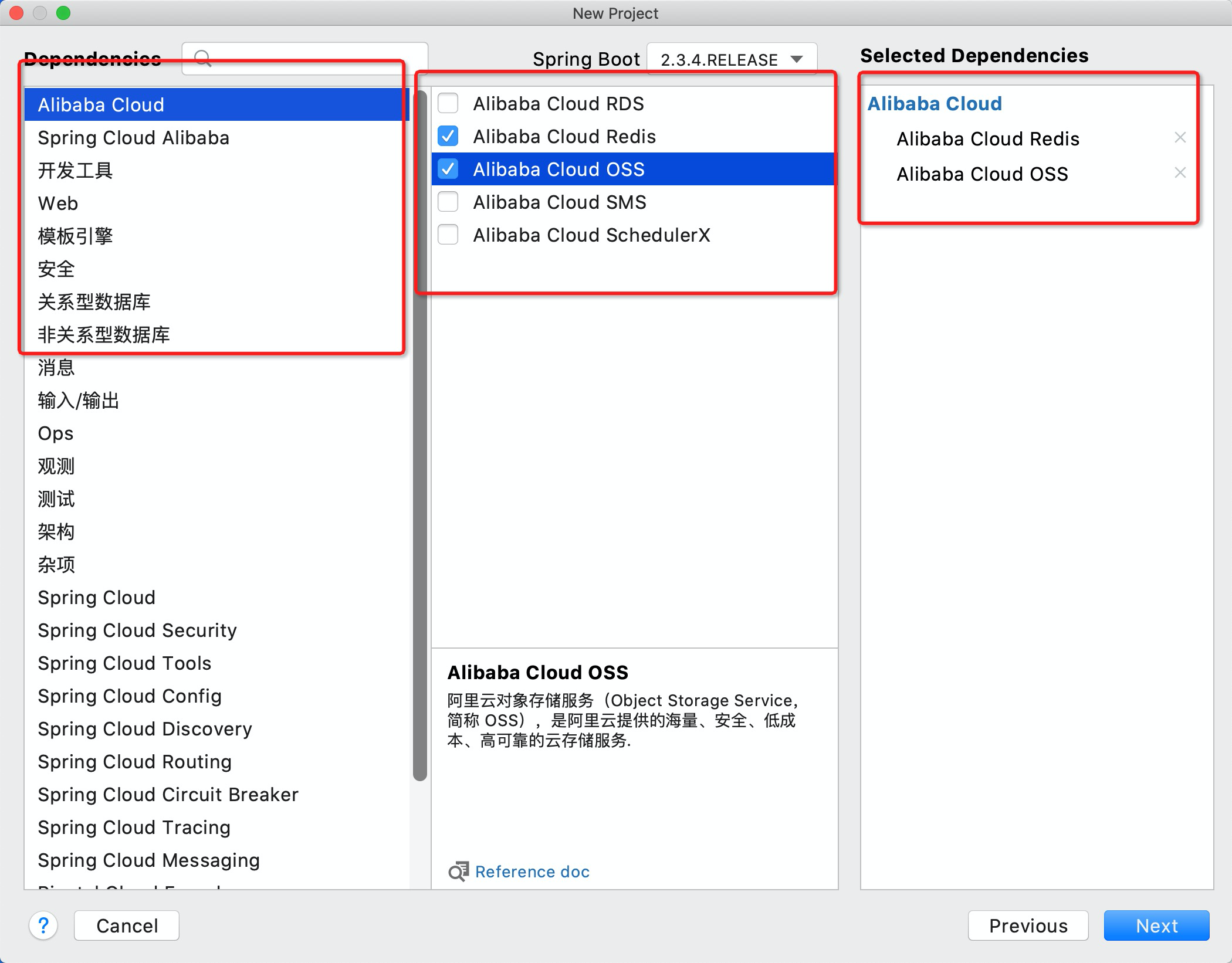
Task: Open the Reference doc link
Action: [532, 872]
